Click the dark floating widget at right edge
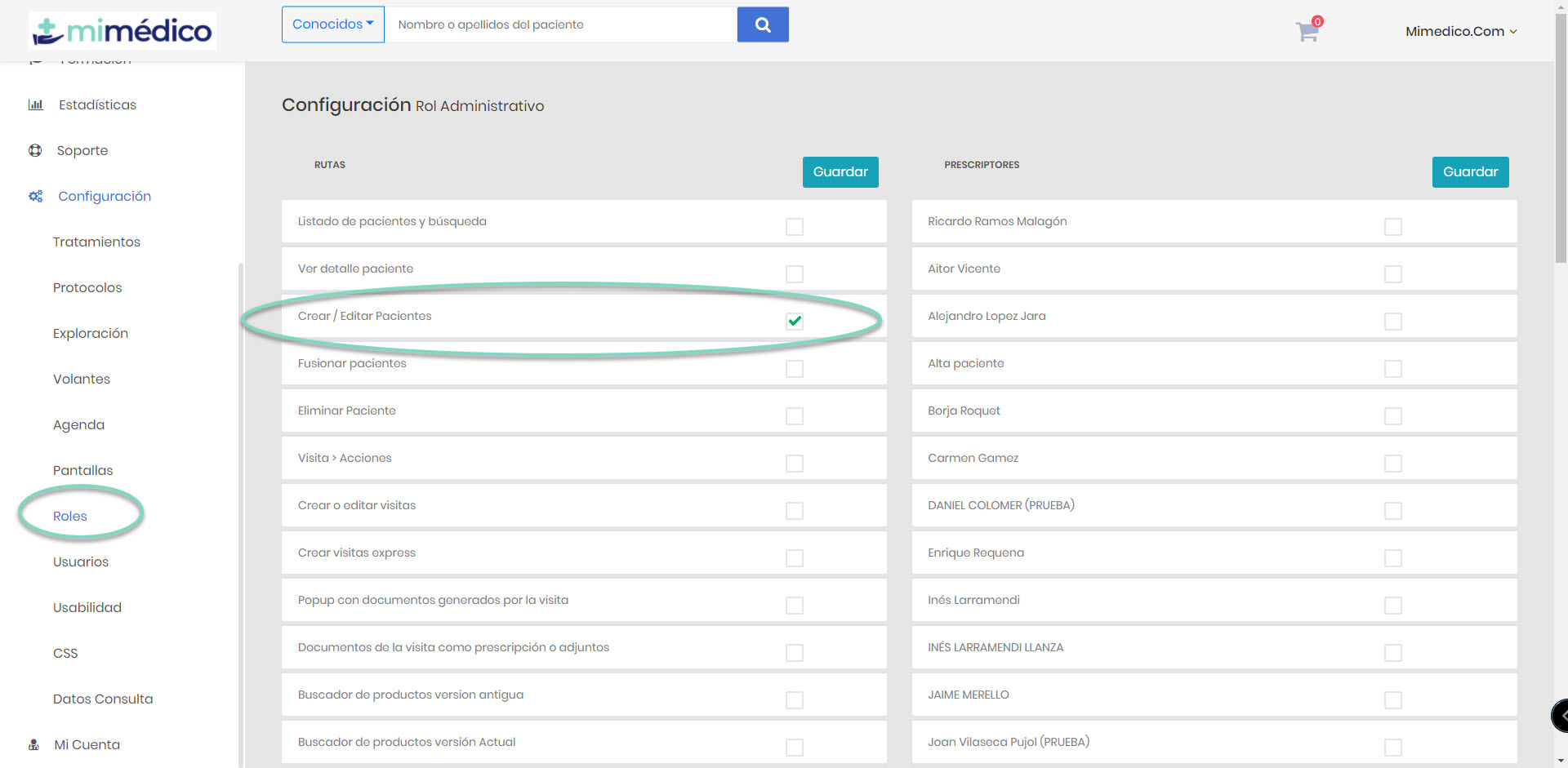 point(1560,716)
